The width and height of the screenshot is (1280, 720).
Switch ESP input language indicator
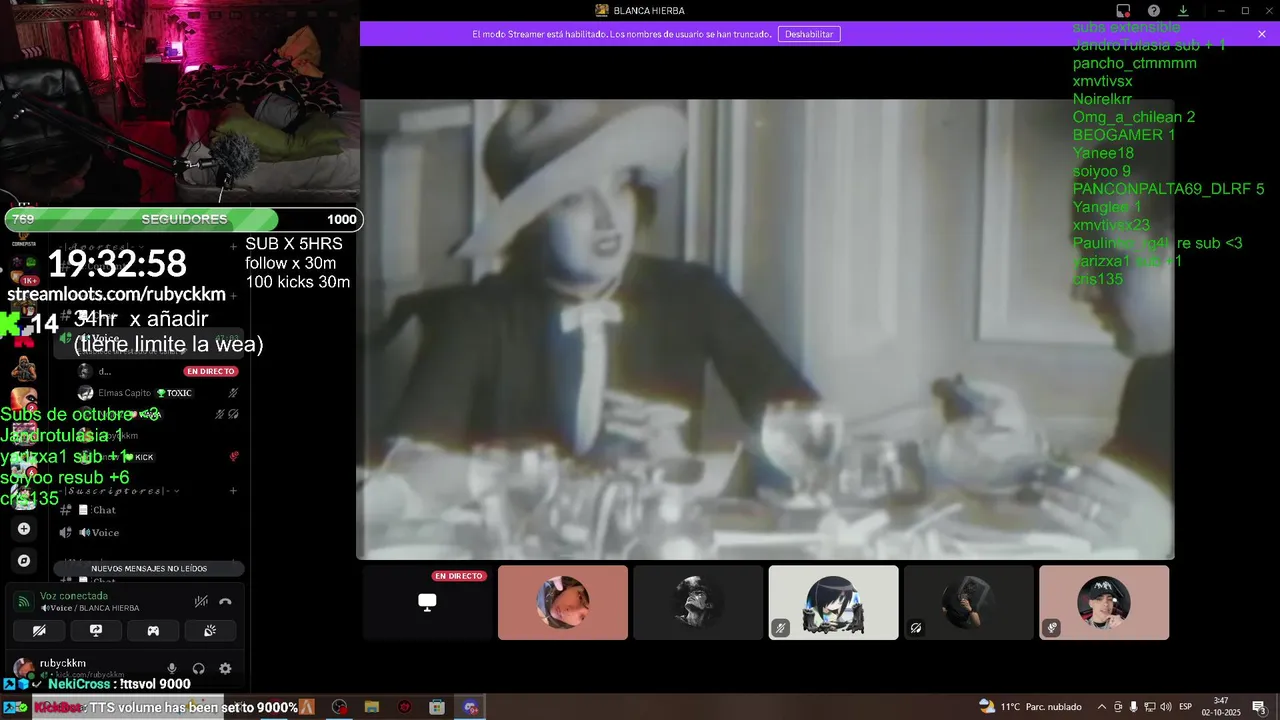coord(1186,707)
